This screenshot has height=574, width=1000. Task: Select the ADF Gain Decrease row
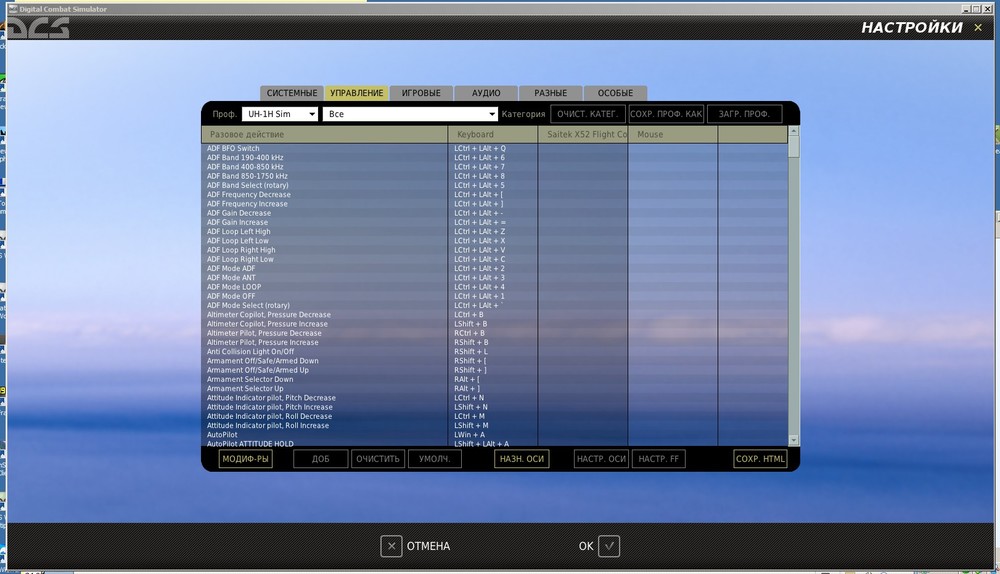click(x=495, y=213)
